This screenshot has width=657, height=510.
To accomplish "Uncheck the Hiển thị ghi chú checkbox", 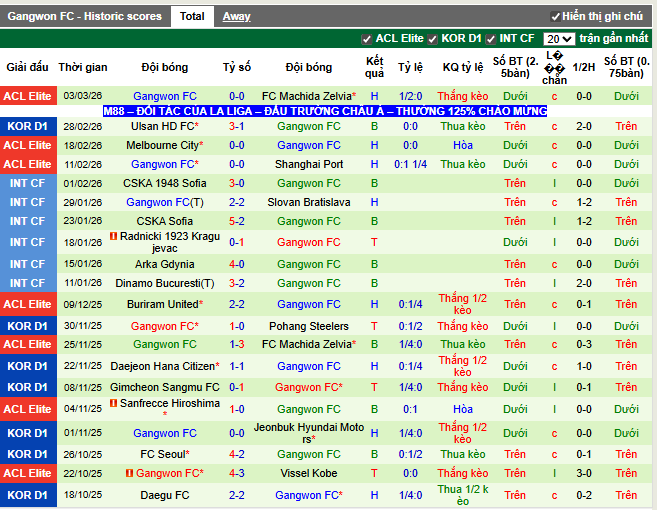I will click(556, 17).
